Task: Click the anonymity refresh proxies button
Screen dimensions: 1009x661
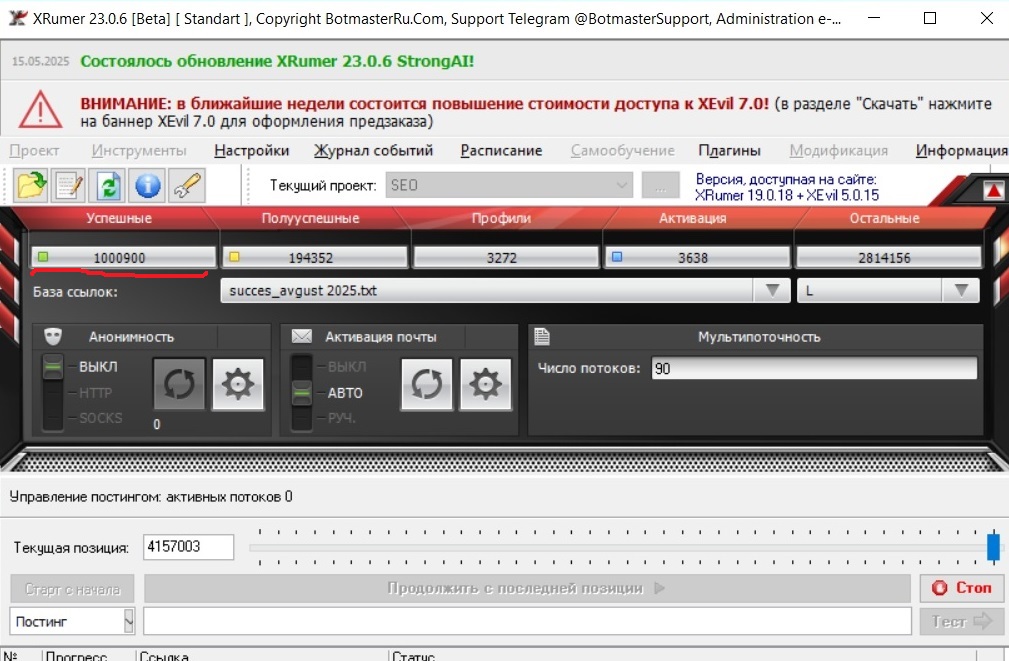Action: tap(179, 384)
